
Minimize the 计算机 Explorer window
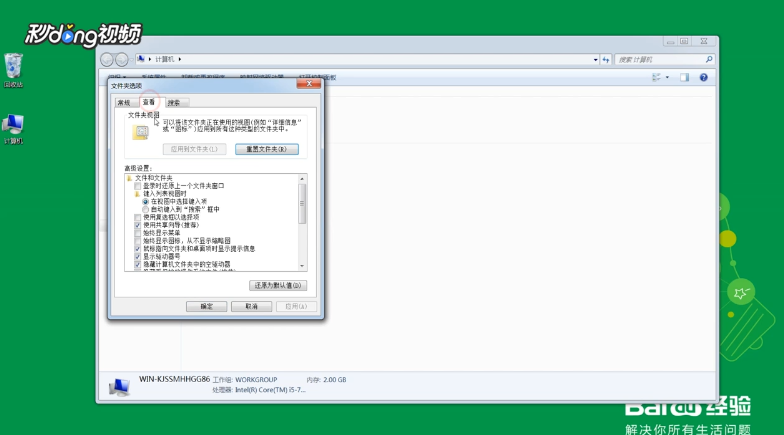tap(670, 42)
